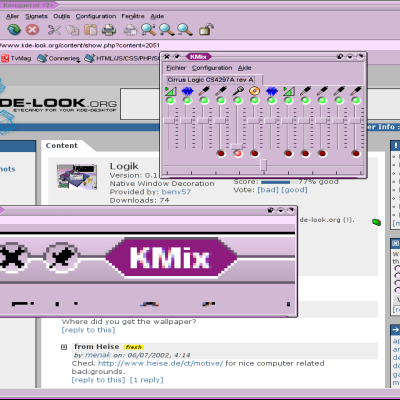
Task: Click the Paste clipboard icon
Action: click(90, 30)
